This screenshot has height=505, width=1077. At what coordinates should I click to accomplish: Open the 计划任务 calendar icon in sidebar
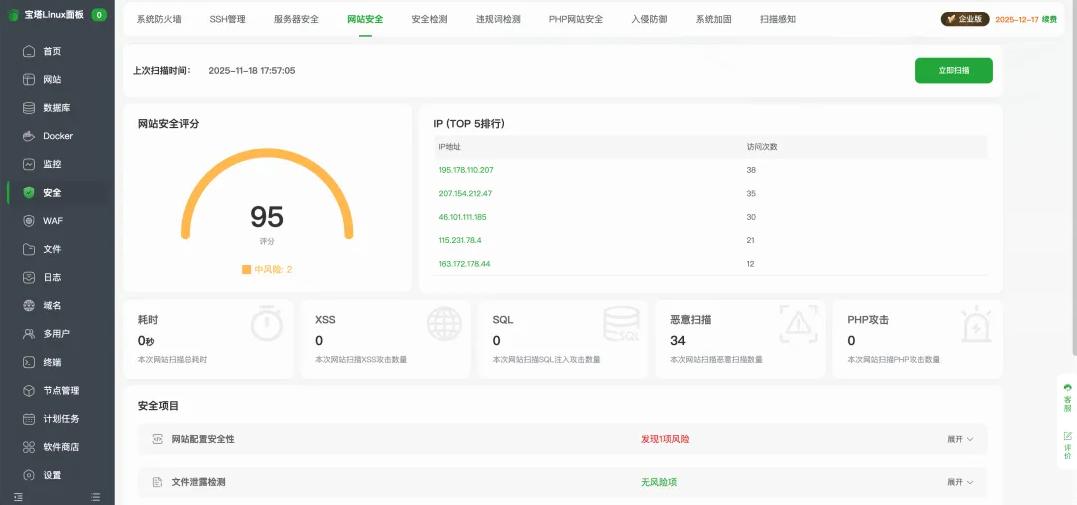click(x=29, y=418)
